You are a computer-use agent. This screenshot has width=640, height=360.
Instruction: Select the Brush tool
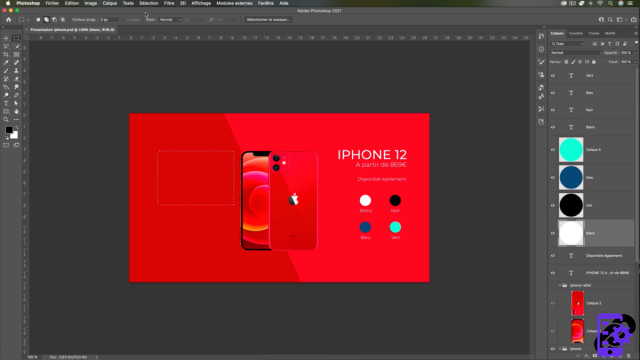click(6, 71)
